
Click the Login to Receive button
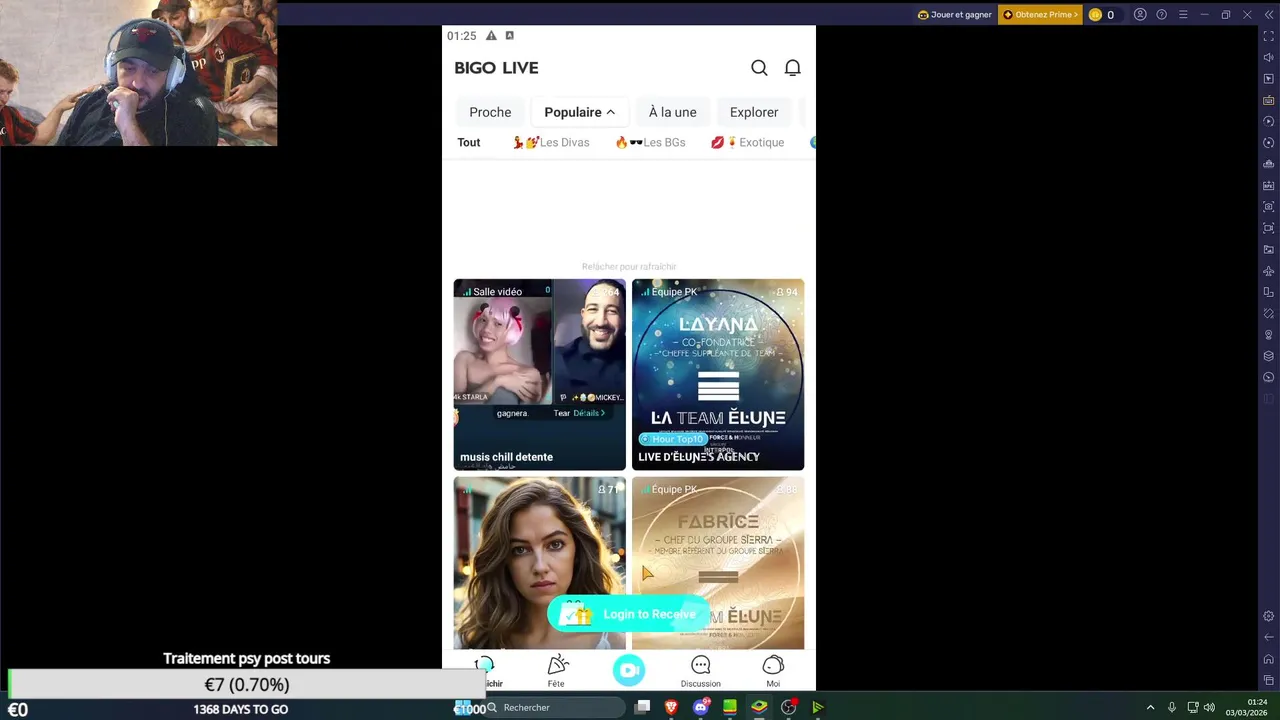(629, 614)
